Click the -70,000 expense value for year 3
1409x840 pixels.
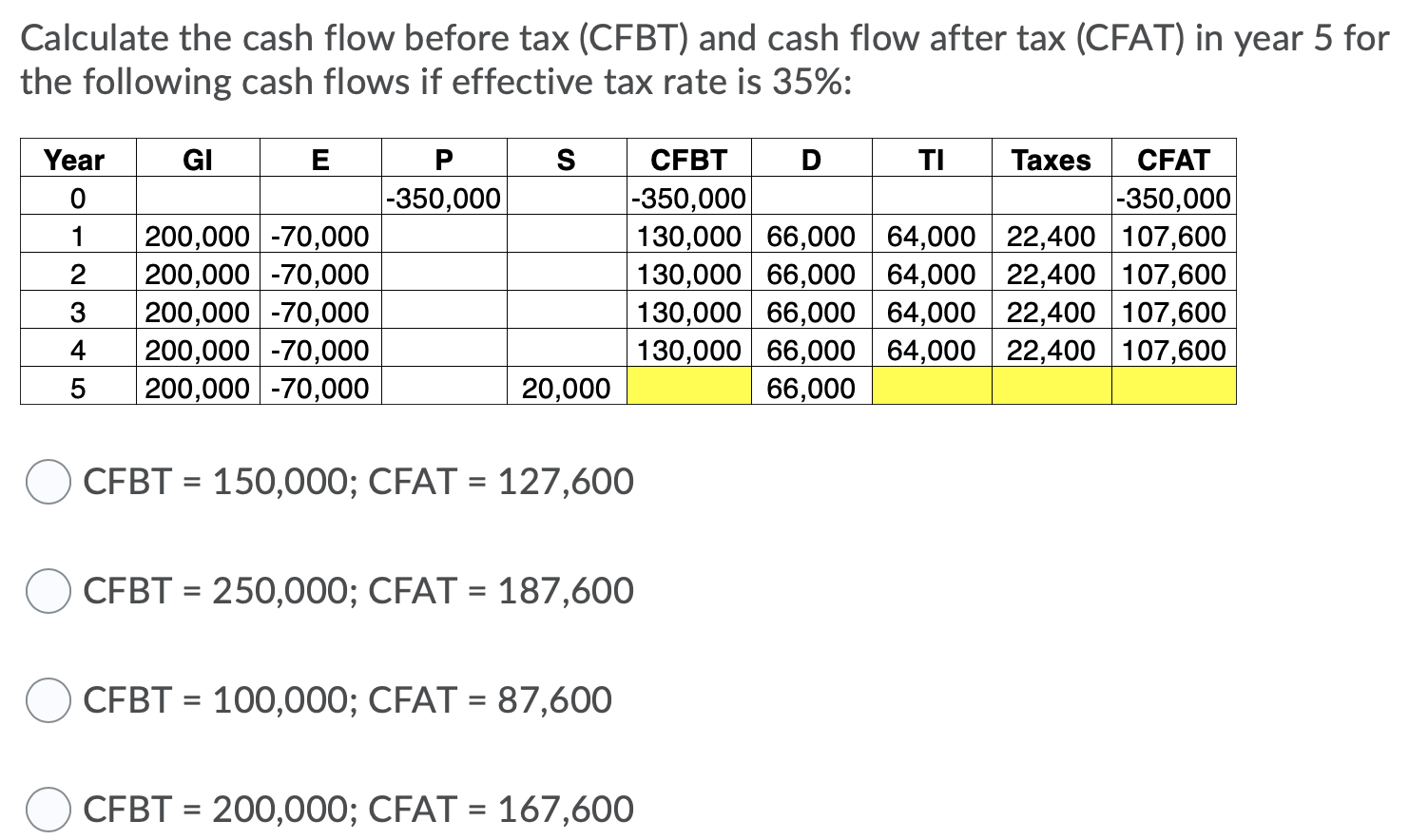coord(318,312)
